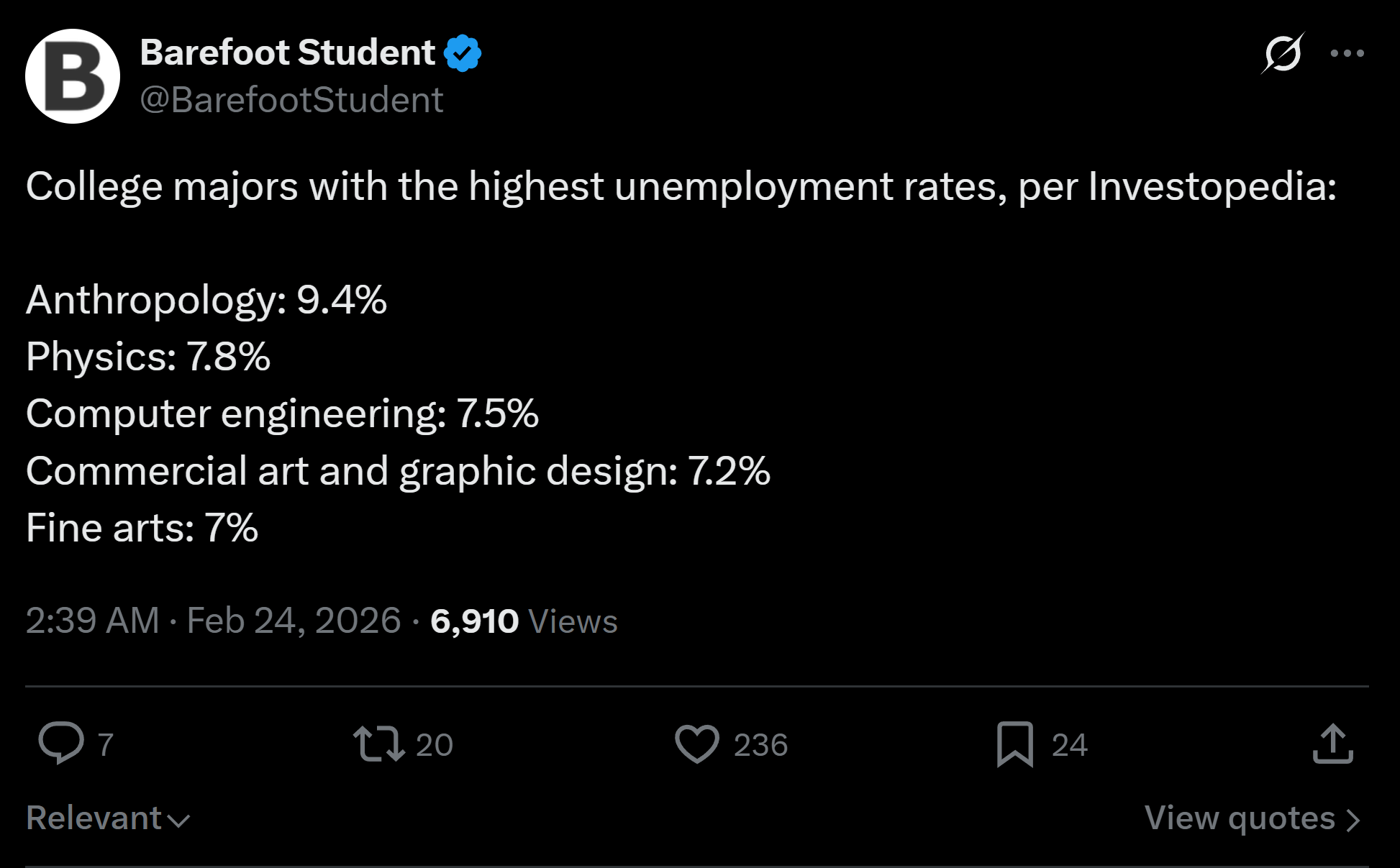Click the Grok slashed-circle icon
This screenshot has height=868, width=1400.
coord(1282,53)
